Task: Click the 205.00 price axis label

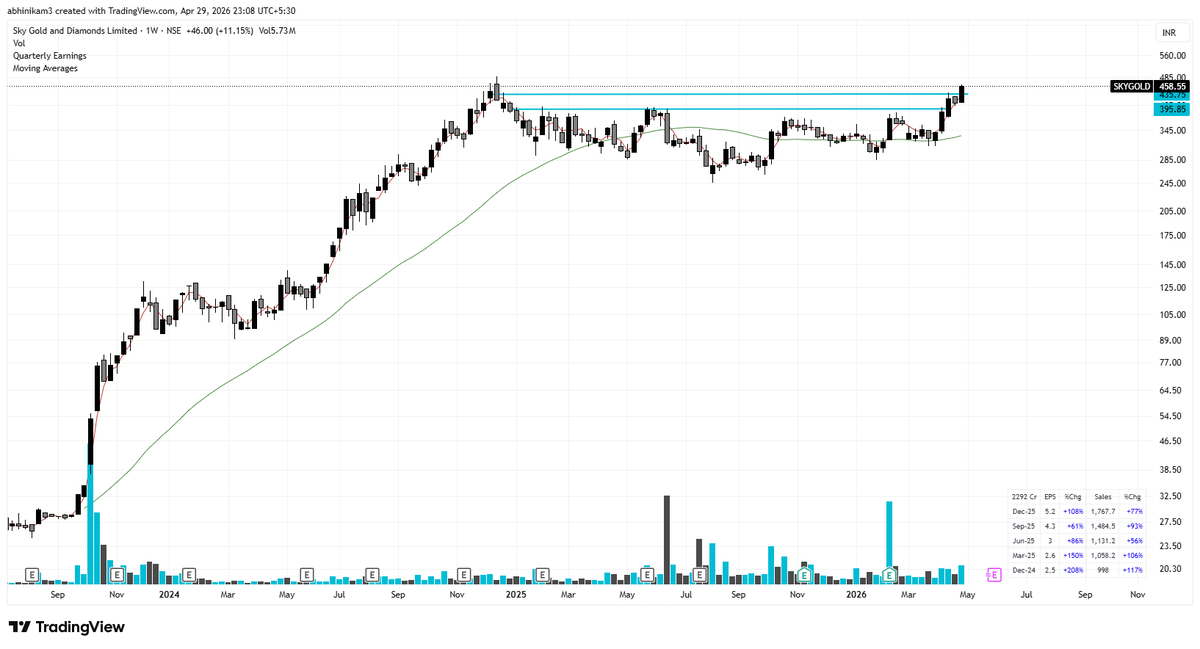Action: coord(1171,210)
